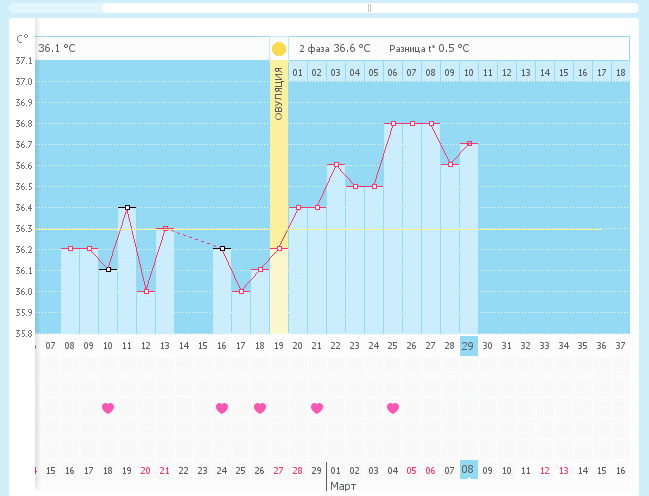Click the vertical yellow ОВУЛЯЦИЯ column label
649x496 pixels.
tap(278, 96)
